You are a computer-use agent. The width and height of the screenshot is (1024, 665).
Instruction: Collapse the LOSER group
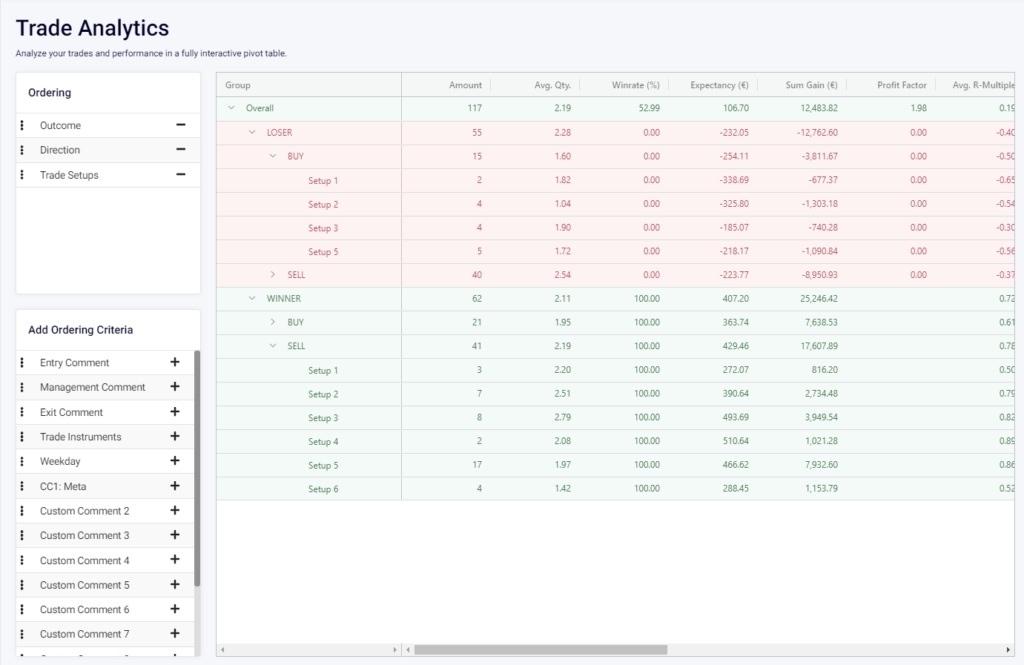pyautogui.click(x=252, y=132)
